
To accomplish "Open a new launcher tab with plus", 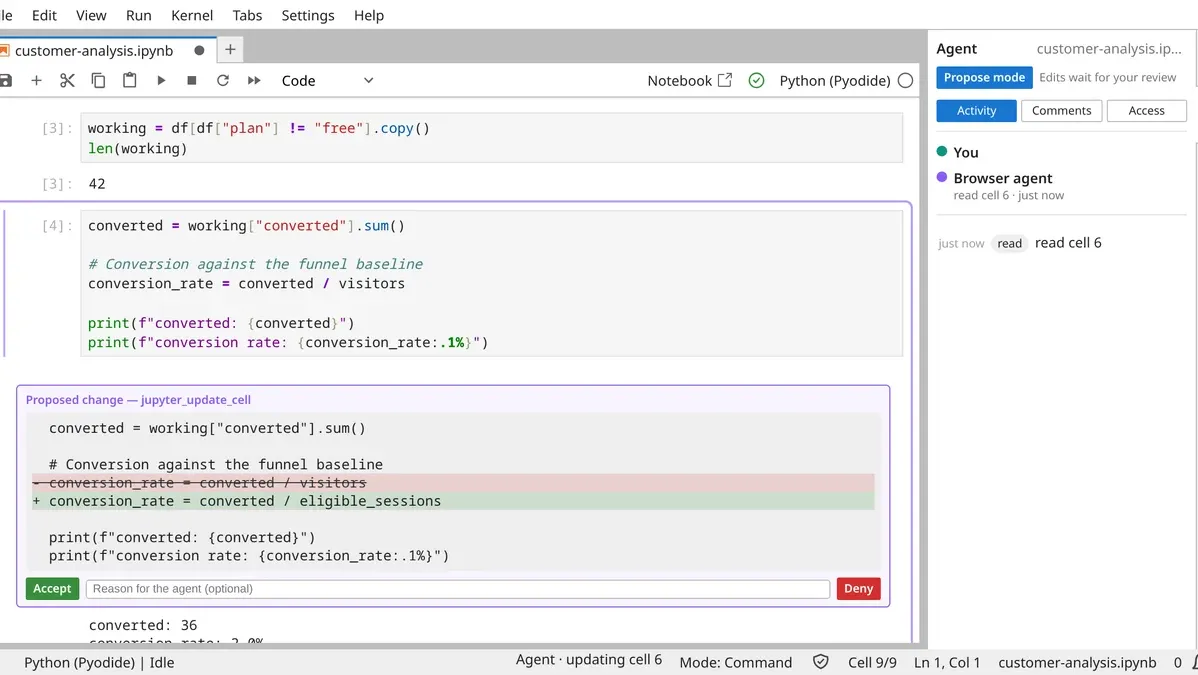I will pos(230,50).
